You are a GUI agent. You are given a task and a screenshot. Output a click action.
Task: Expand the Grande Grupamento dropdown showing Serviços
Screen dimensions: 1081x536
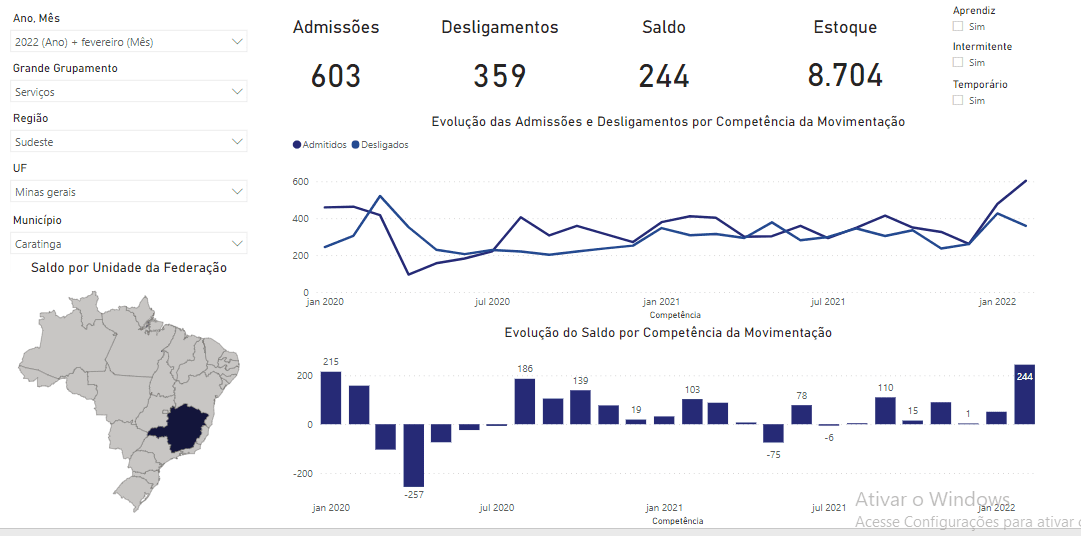[x=129, y=91]
